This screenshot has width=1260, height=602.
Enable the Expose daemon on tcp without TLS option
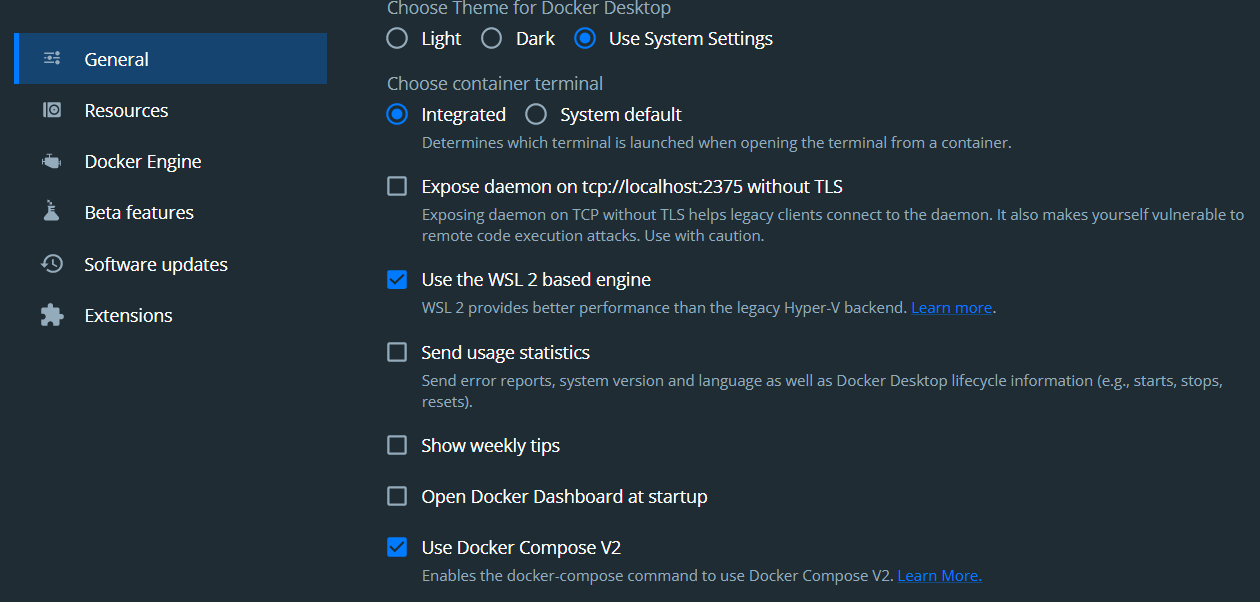pyautogui.click(x=397, y=186)
